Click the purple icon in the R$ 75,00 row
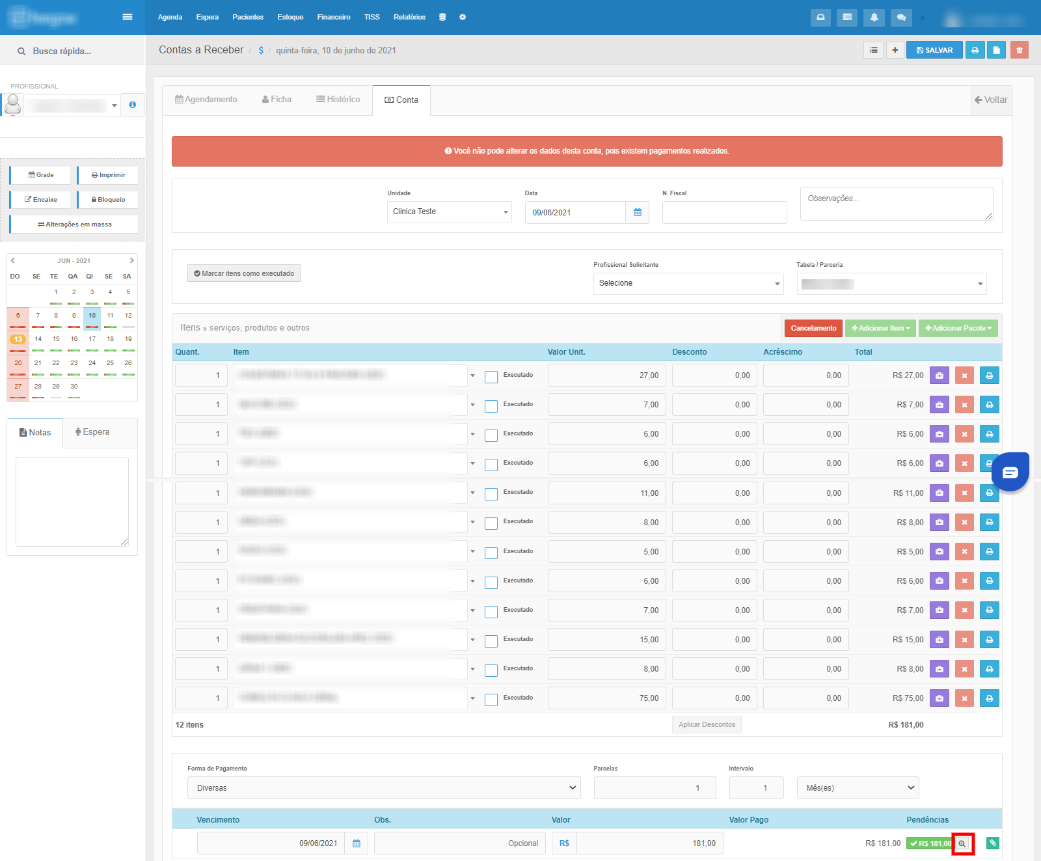Screen dimensions: 1041x861 click(939, 698)
